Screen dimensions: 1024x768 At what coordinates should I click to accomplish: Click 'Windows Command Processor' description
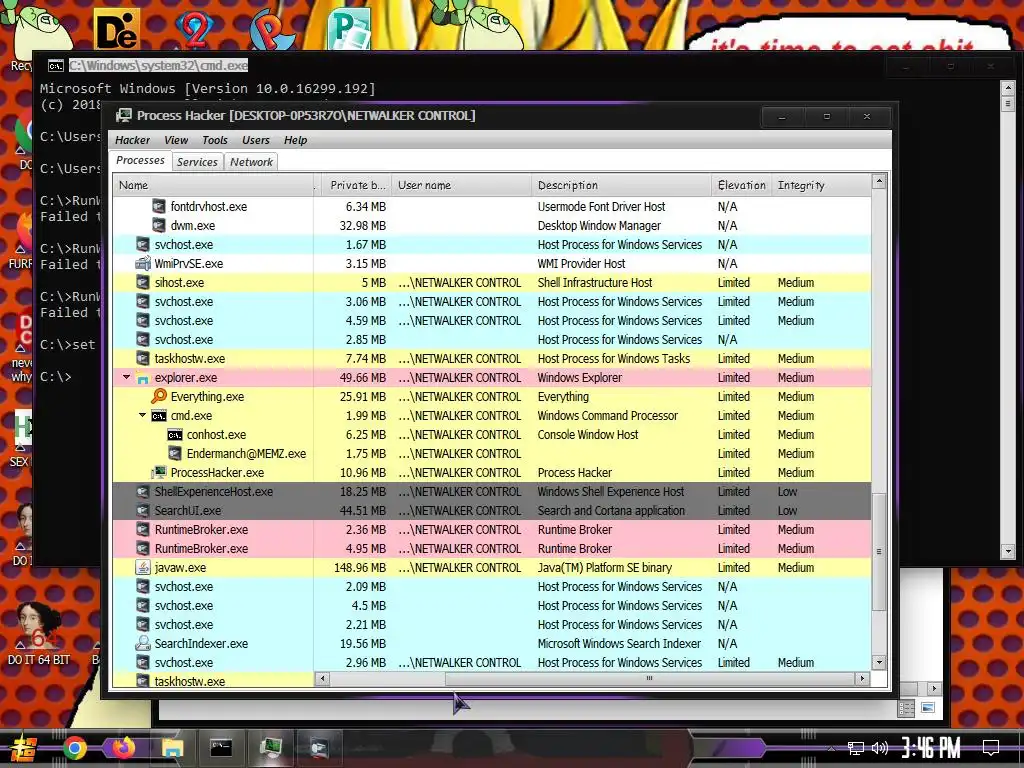pyautogui.click(x=607, y=415)
